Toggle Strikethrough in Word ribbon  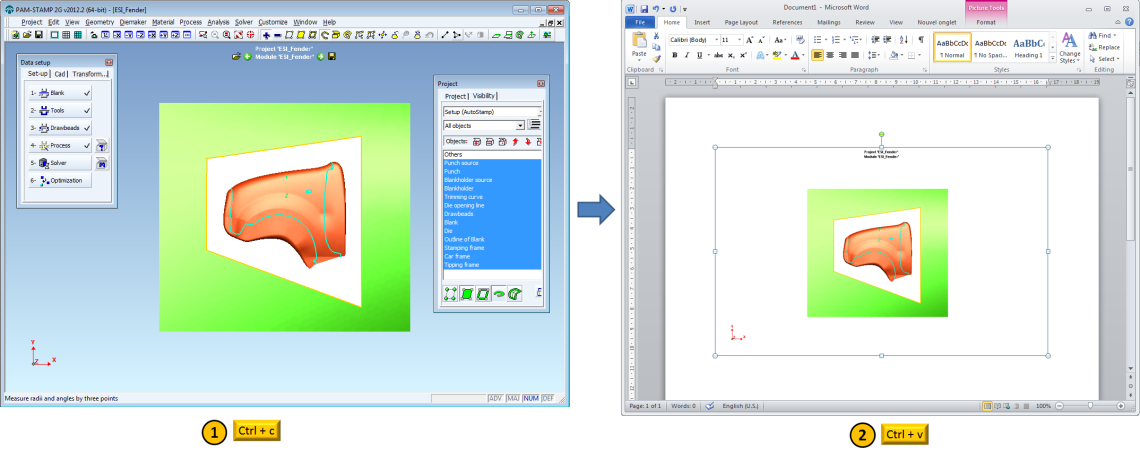pos(718,55)
